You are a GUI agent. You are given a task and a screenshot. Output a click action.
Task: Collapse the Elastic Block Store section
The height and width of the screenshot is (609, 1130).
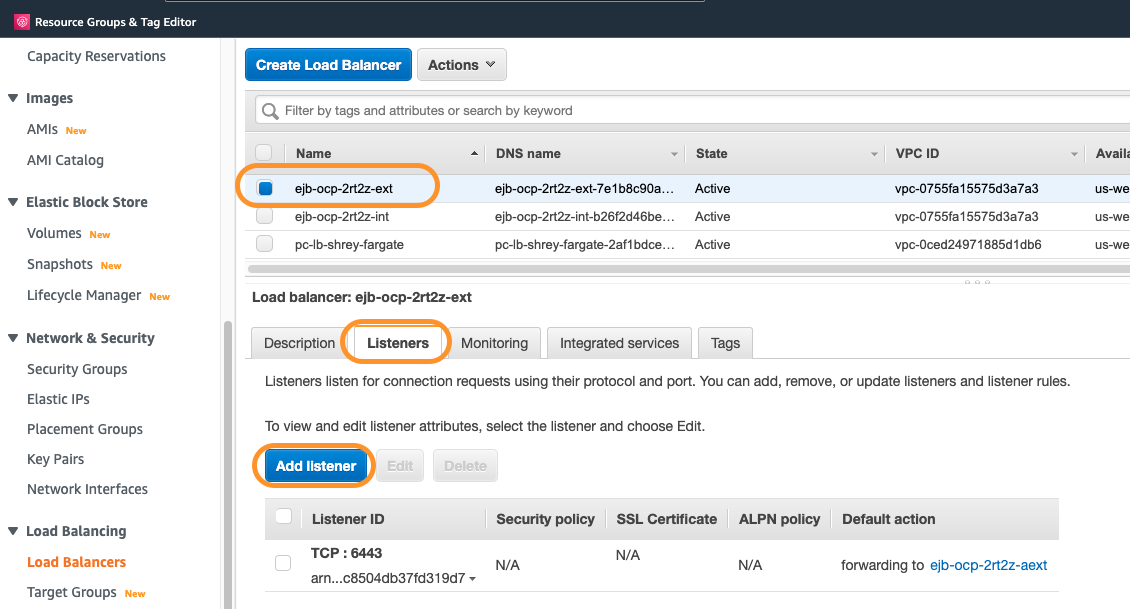pyautogui.click(x=13, y=202)
